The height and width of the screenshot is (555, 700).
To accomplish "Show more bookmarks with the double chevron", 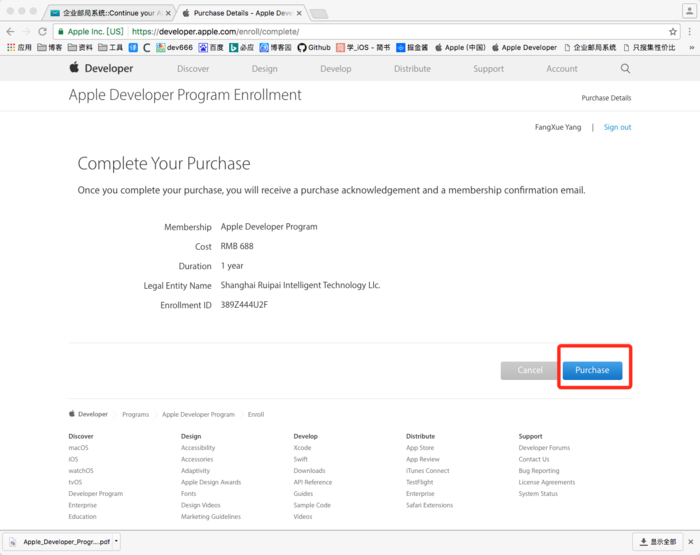I will 692,47.
